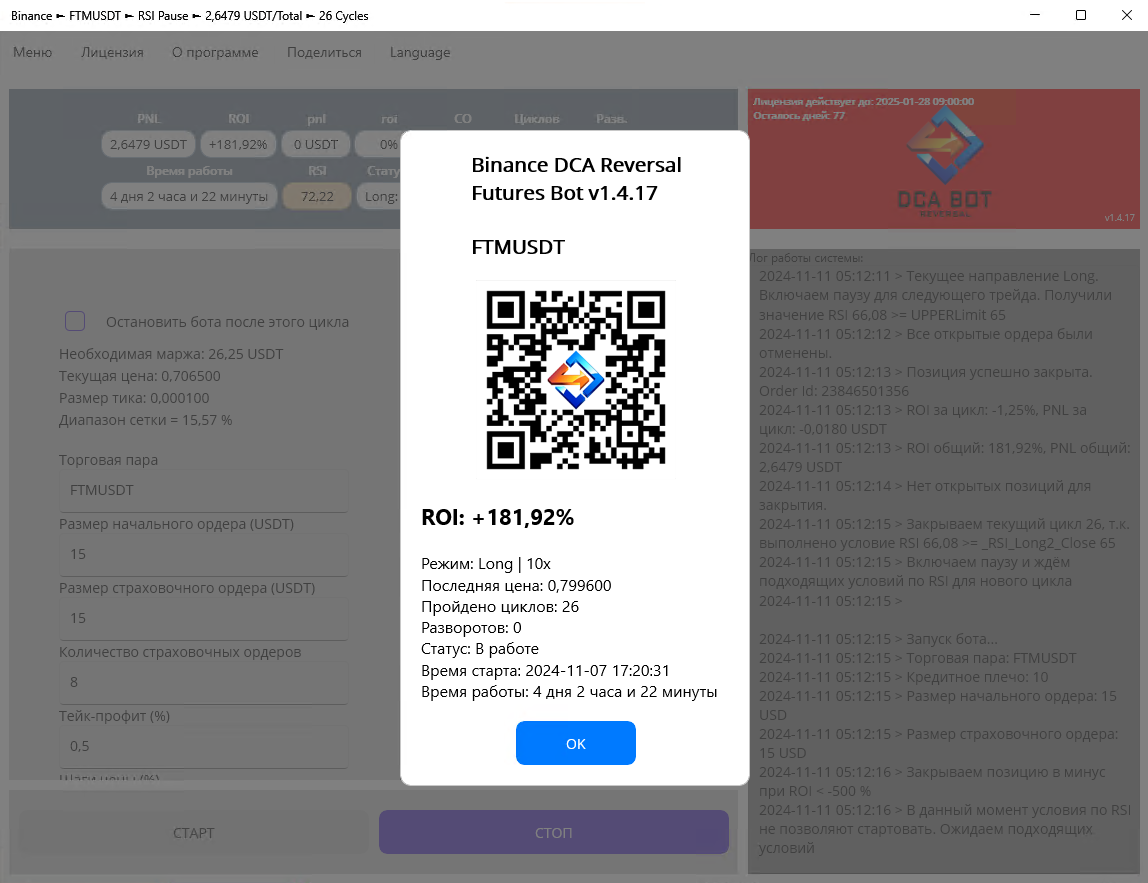Click the QR code in the dialog
The height and width of the screenshot is (883, 1148).
575,379
